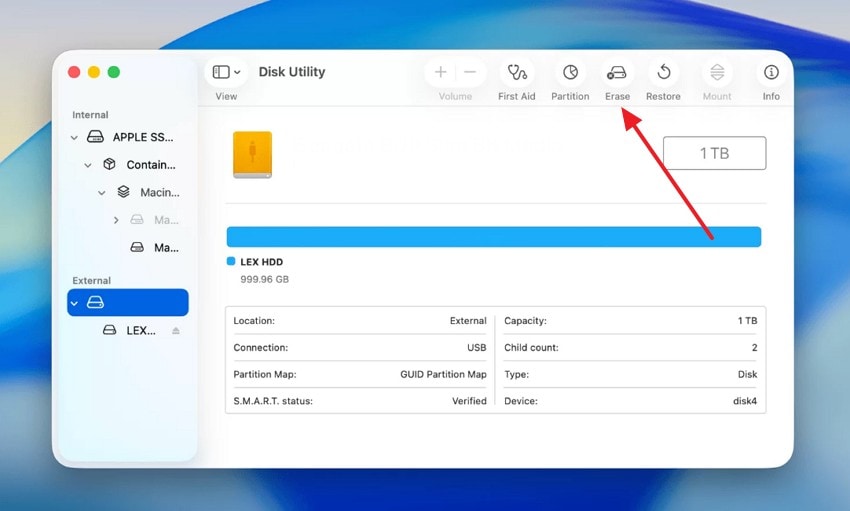Image resolution: width=850 pixels, height=511 pixels.
Task: Click the LEX HDD partition label
Action: (x=261, y=262)
